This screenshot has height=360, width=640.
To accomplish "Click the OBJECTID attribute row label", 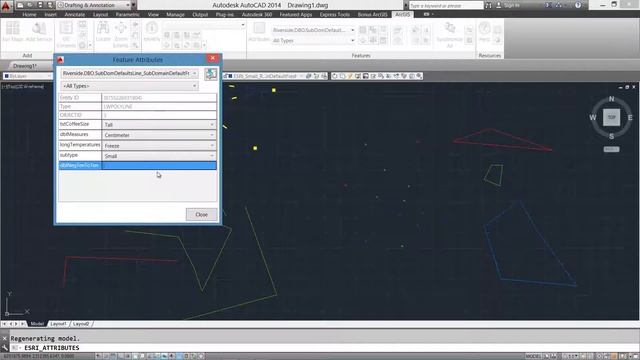I will point(80,115).
